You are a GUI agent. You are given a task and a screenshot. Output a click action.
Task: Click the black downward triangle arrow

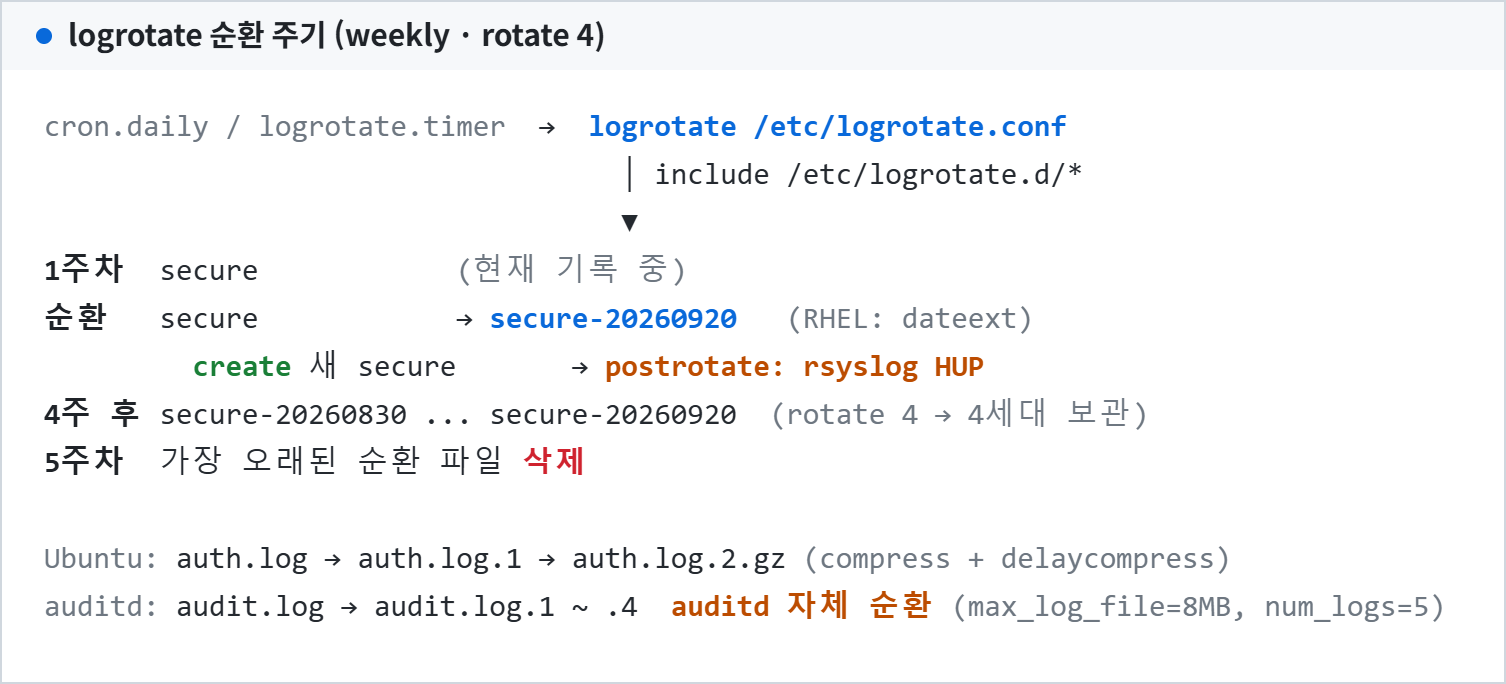point(629,222)
